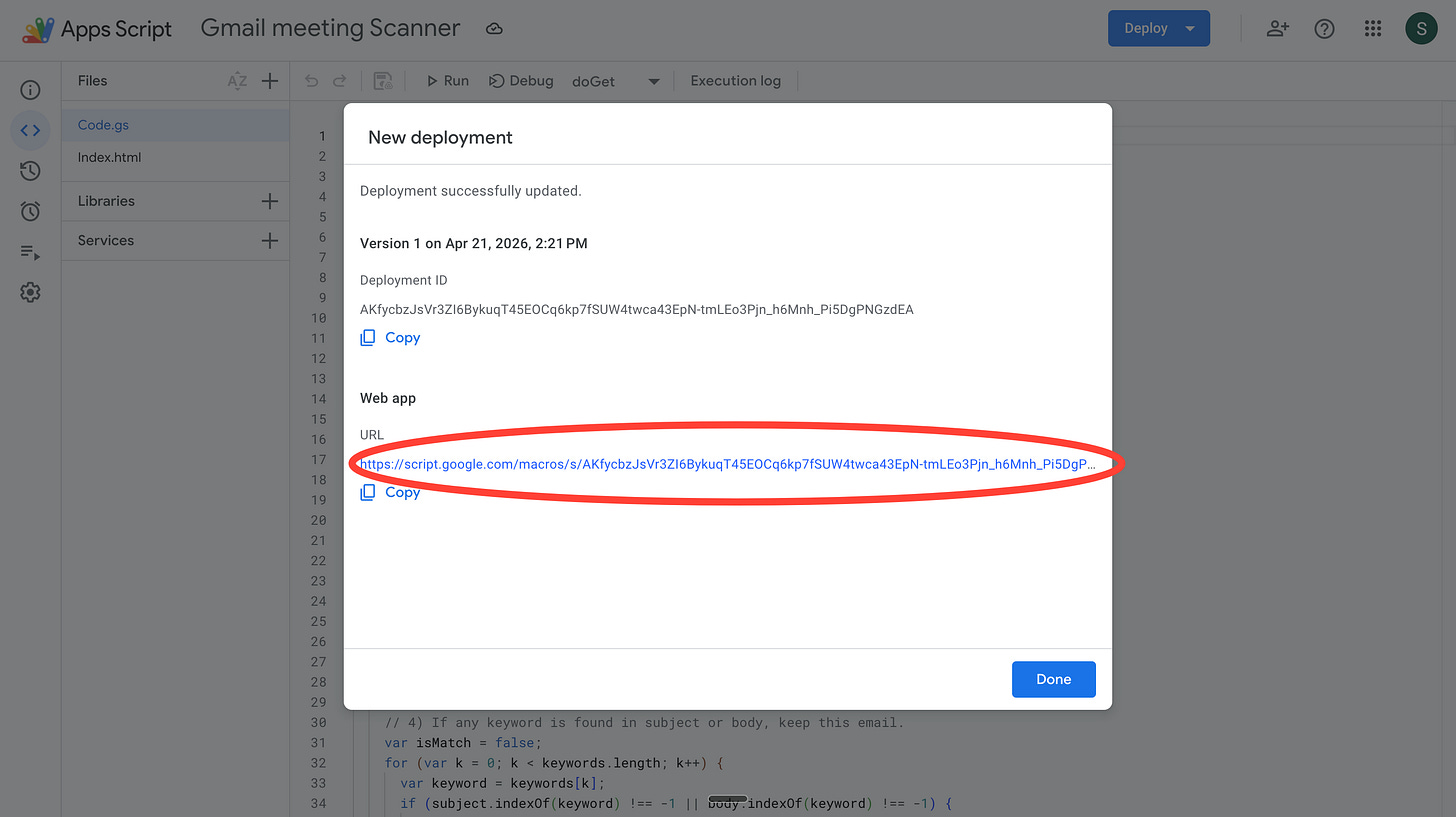
Task: Open the Overview info icon in sidebar
Action: (30, 90)
